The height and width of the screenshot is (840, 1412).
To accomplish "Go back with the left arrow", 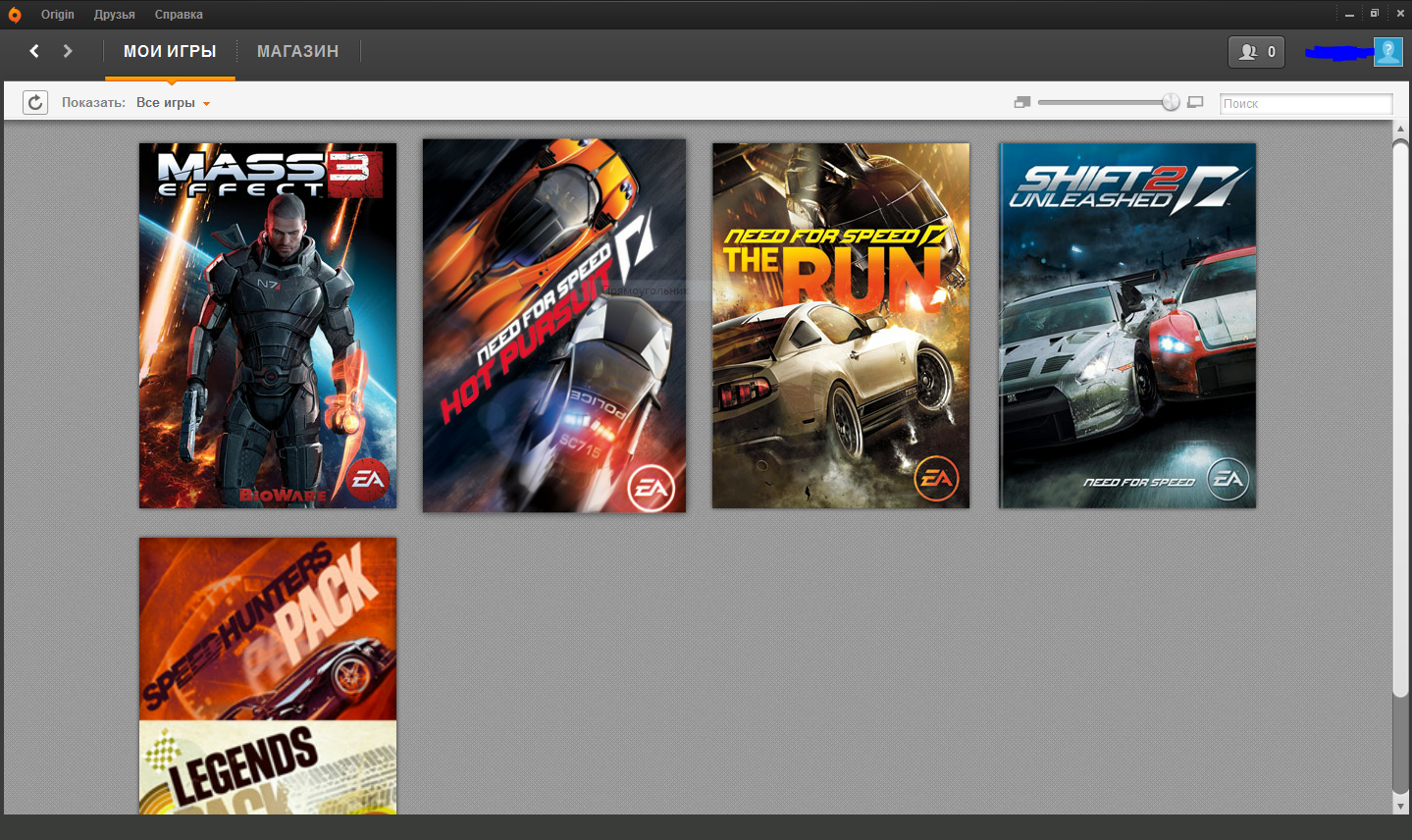I will coord(34,51).
